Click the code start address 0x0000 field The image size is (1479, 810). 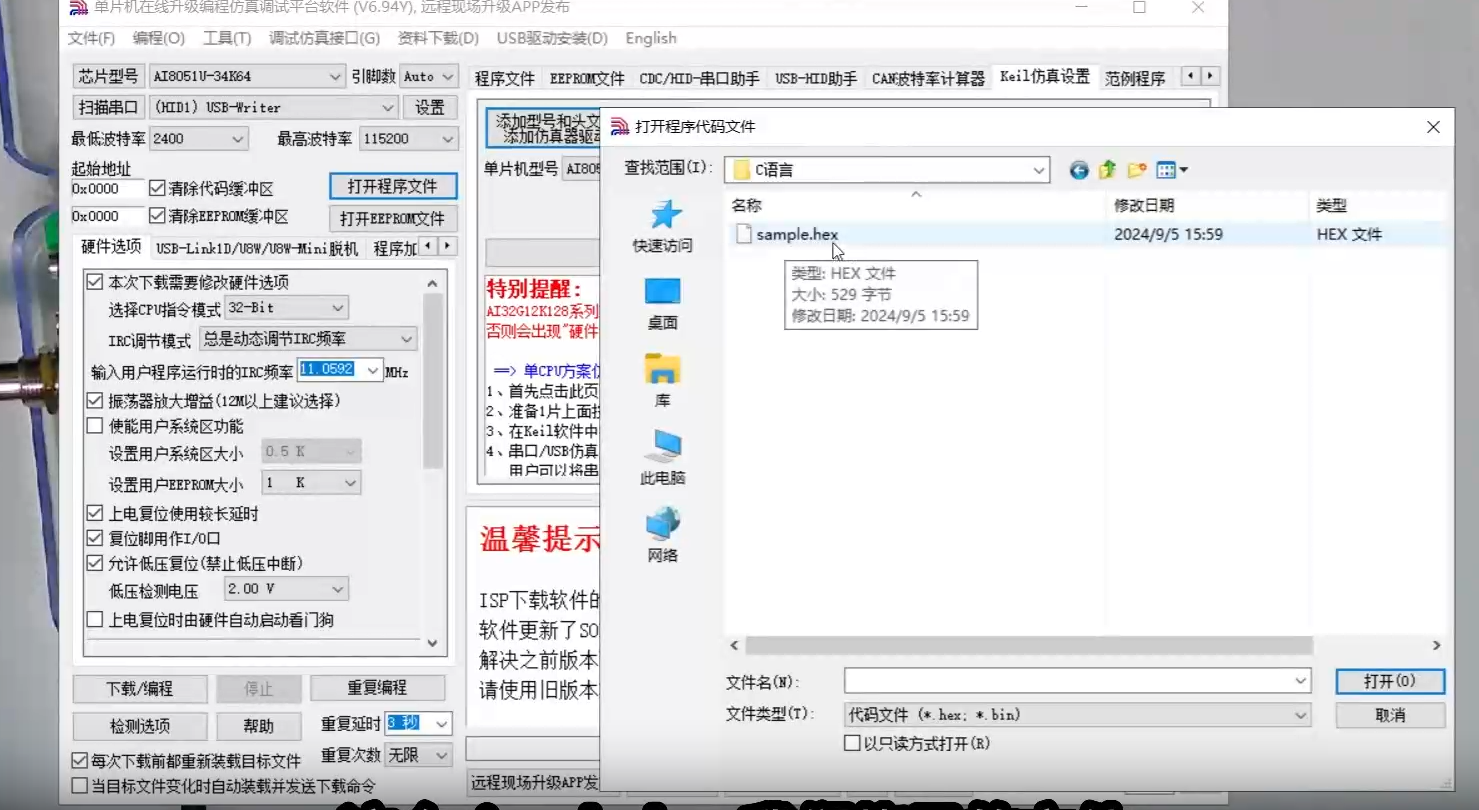click(x=107, y=188)
